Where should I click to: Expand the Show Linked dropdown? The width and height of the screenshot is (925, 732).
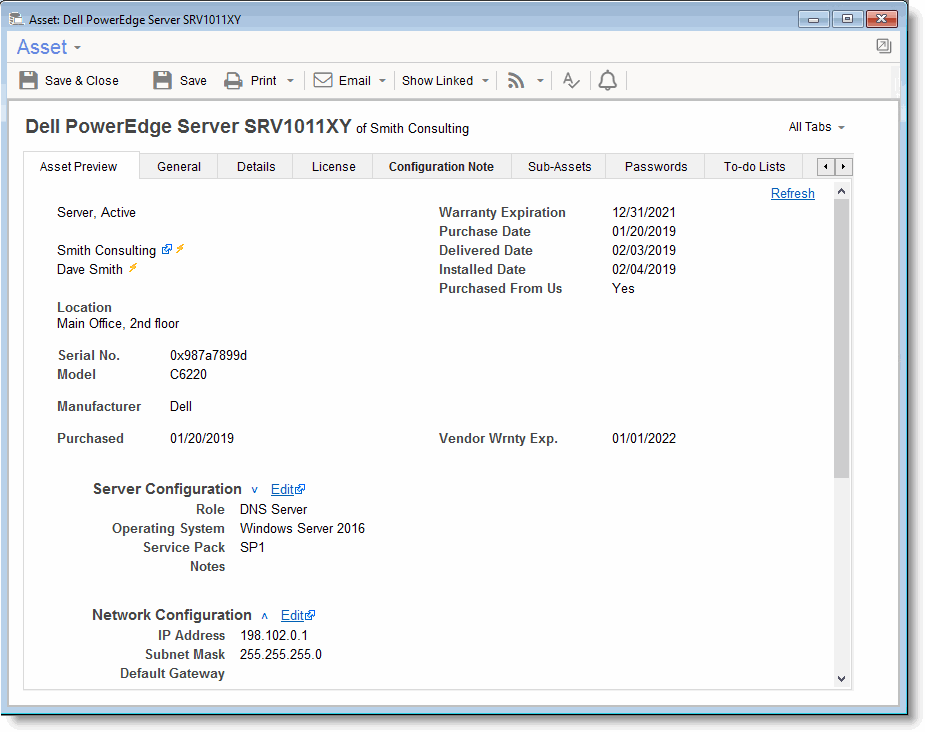[x=485, y=81]
